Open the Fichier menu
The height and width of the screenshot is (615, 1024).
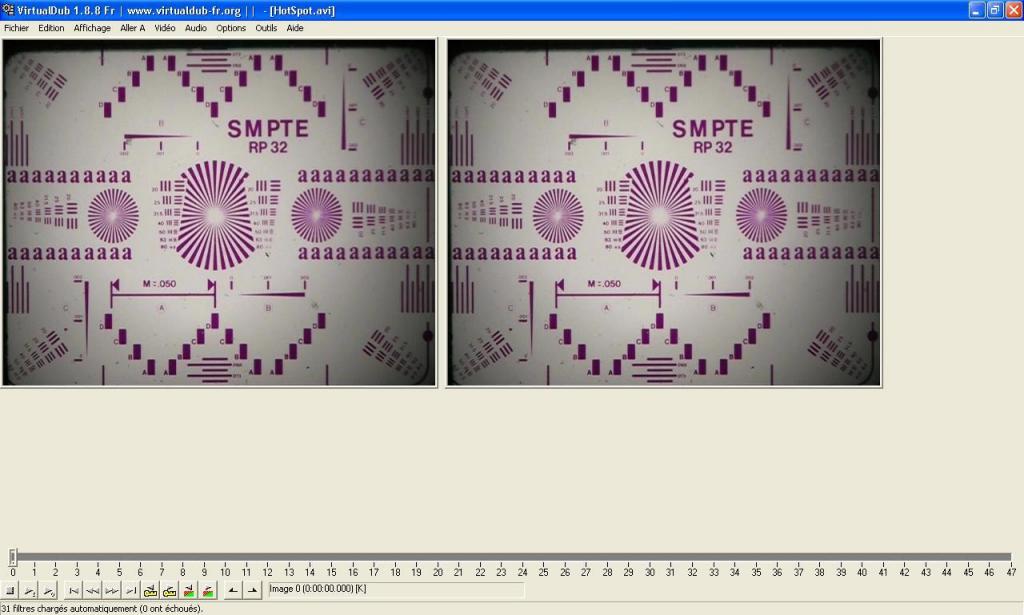coord(16,28)
